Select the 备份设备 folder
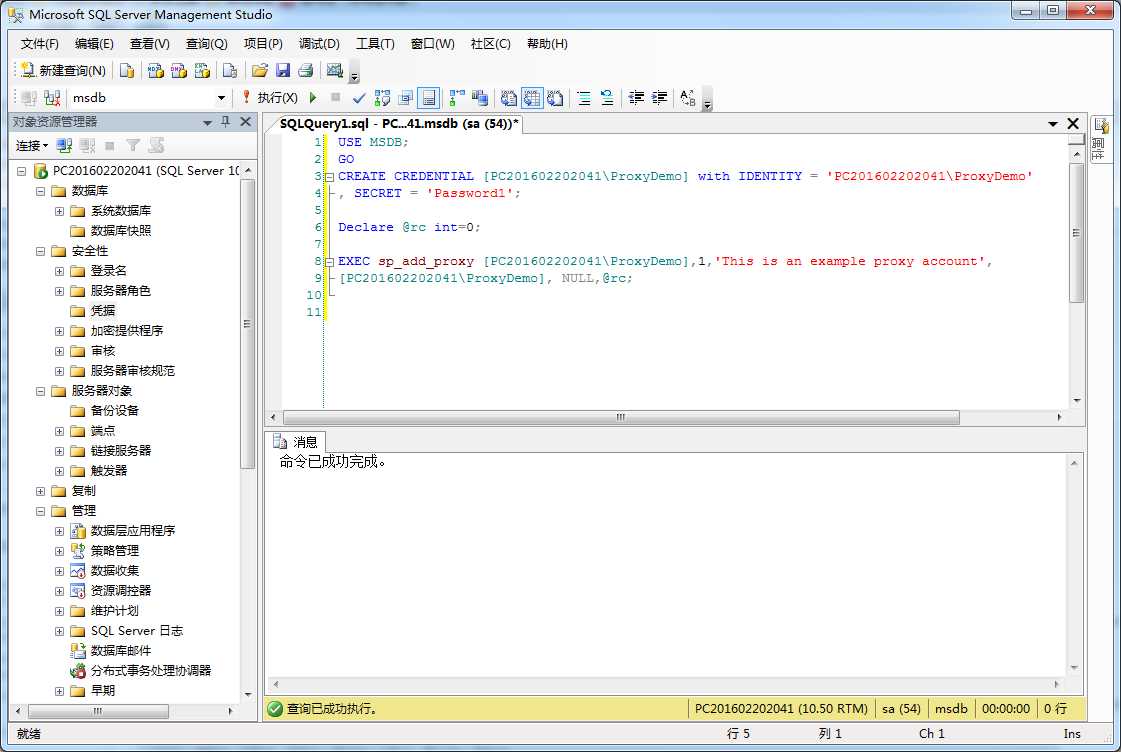1121x752 pixels. (x=104, y=411)
